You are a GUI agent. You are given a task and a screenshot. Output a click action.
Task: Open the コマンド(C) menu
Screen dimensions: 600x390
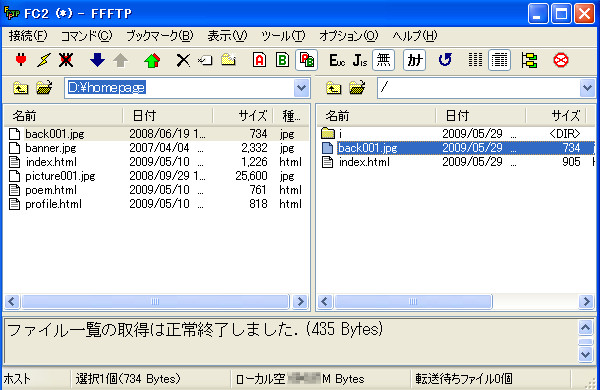tap(86, 36)
